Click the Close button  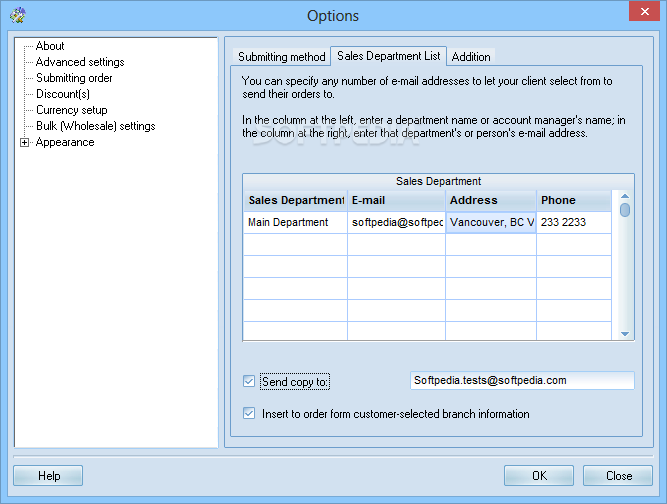(x=618, y=476)
